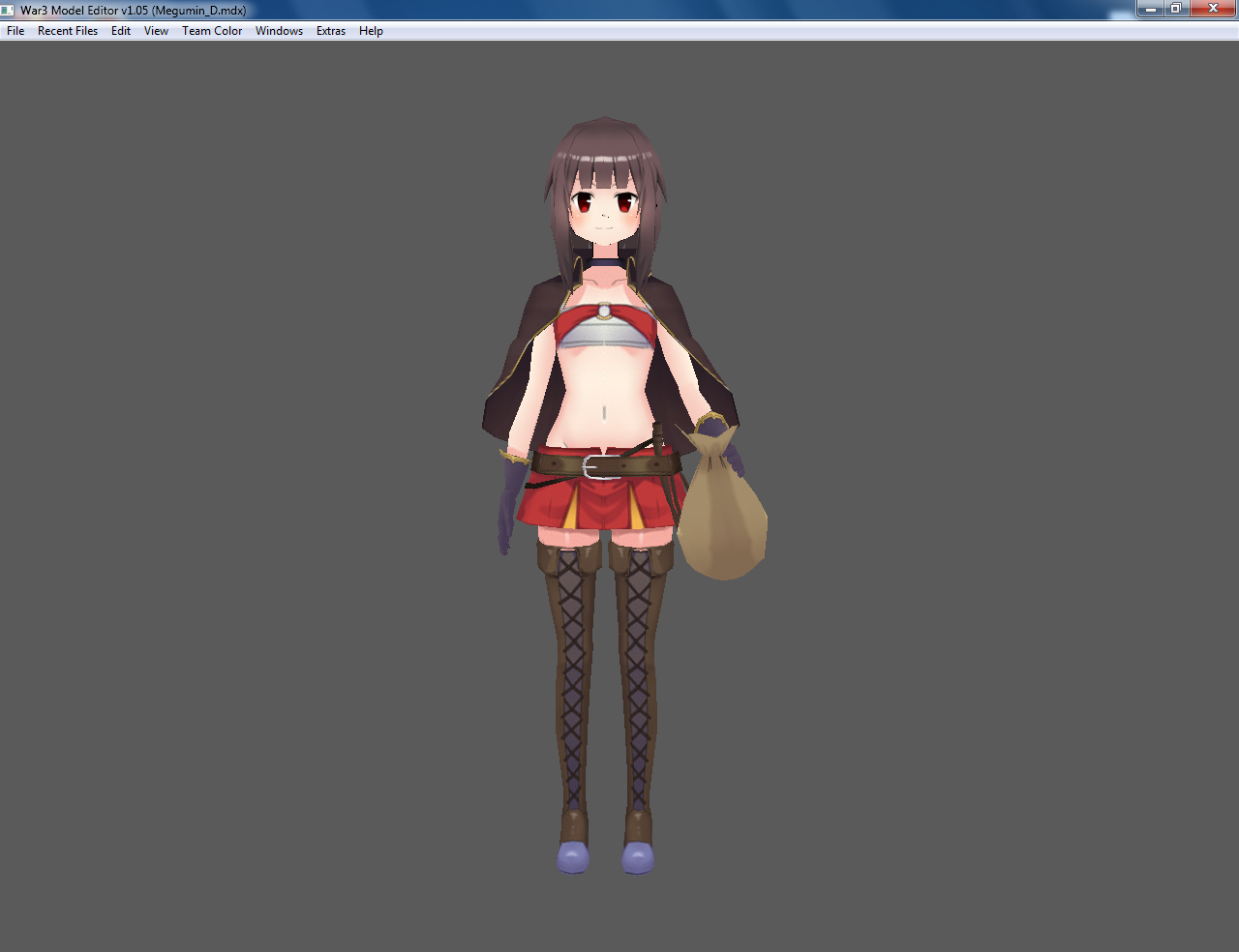This screenshot has height=952, width=1239.
Task: Open the Help menu
Action: (371, 31)
